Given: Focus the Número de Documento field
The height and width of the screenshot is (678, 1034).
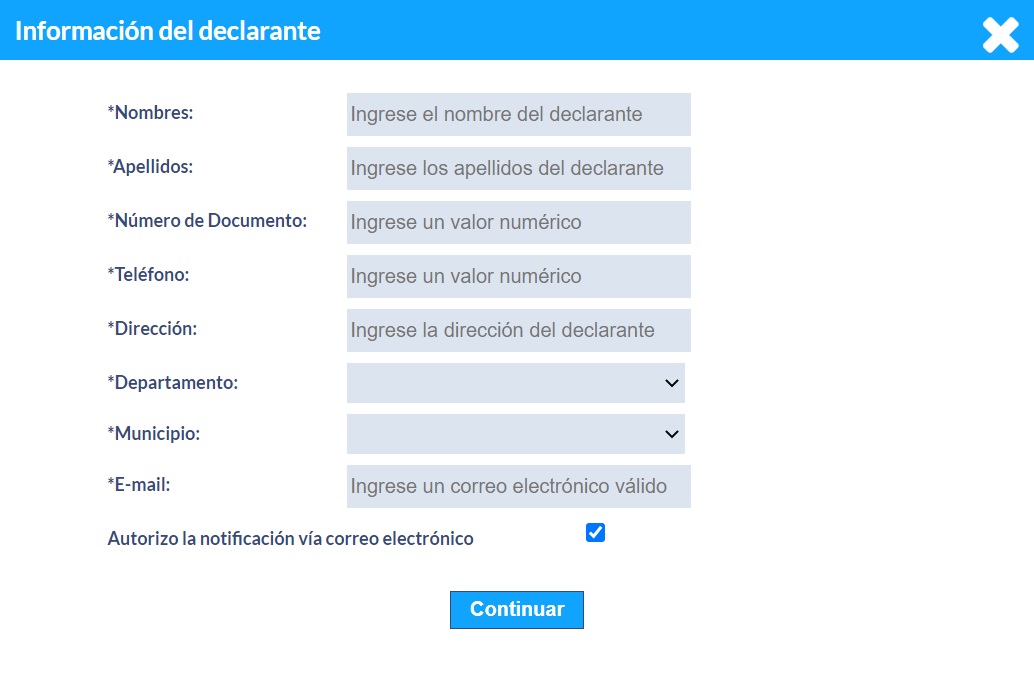Looking at the screenshot, I should (518, 222).
